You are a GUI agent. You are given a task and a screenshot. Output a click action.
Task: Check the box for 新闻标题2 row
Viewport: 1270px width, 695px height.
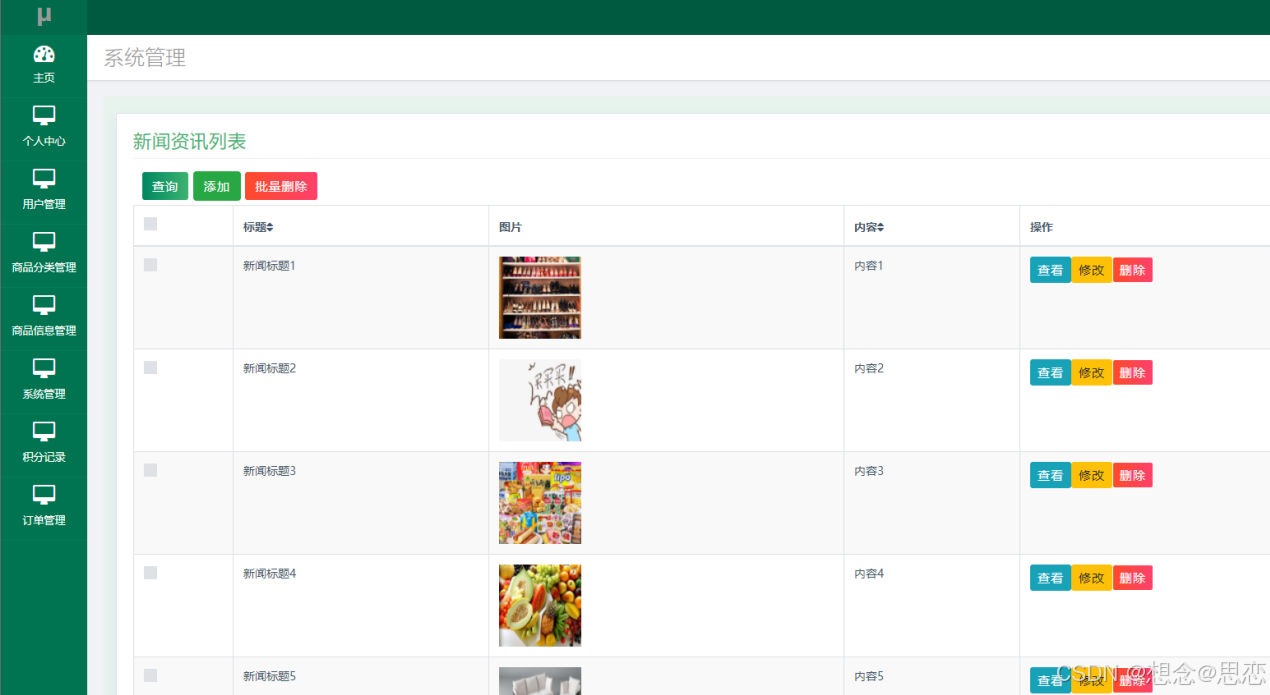pyautogui.click(x=151, y=368)
